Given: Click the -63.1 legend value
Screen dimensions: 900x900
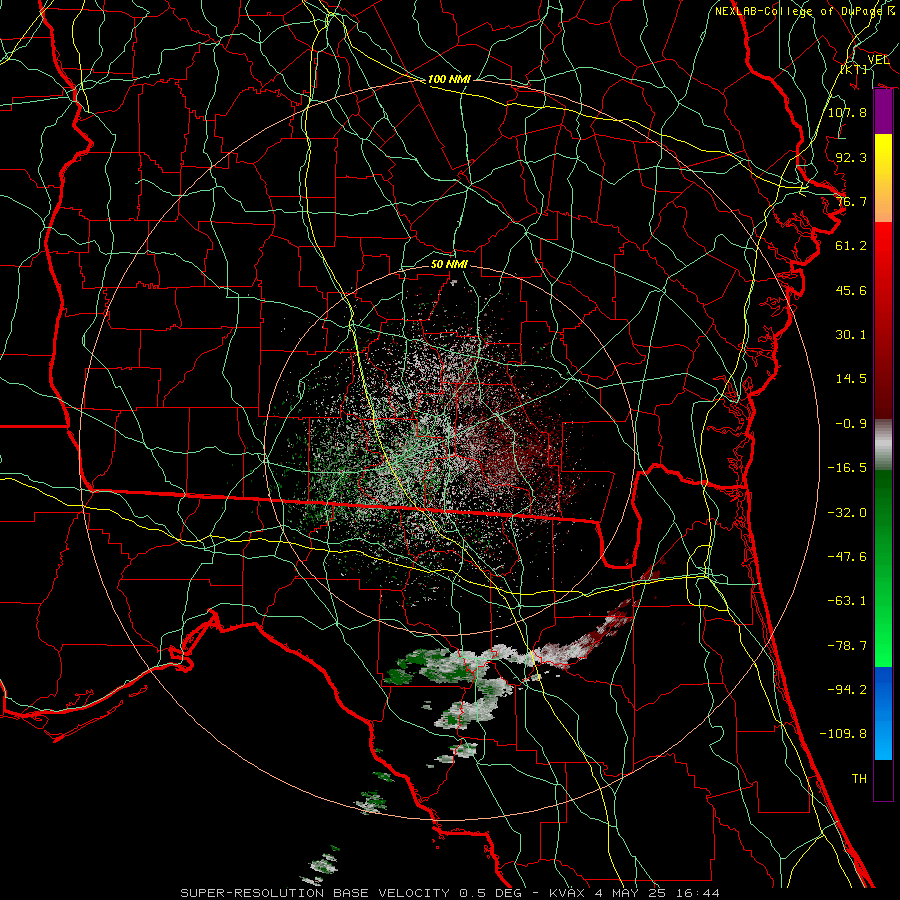Looking at the screenshot, I should 847,601.
